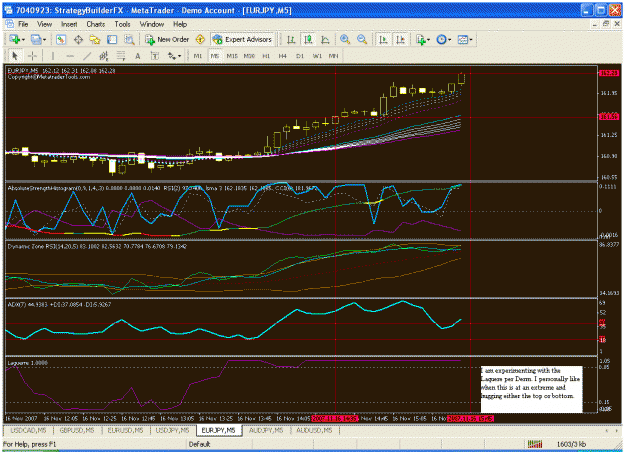Select the Equidistant Channel tool
Screen dimensions: 625x452
pyautogui.click(x=104, y=56)
